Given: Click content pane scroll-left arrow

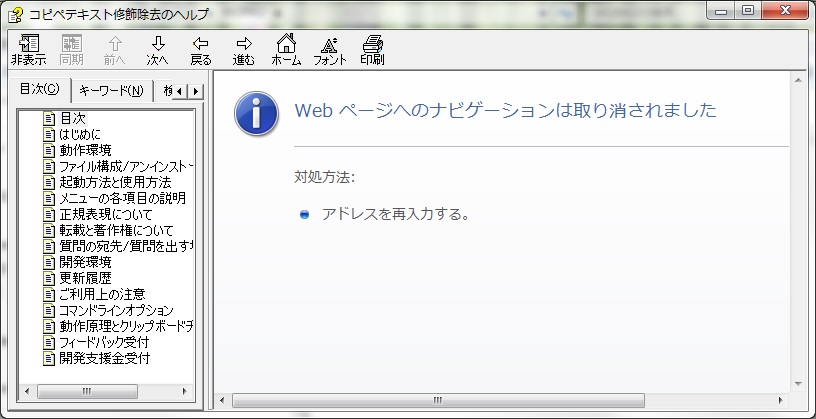Looking at the screenshot, I should (x=223, y=400).
